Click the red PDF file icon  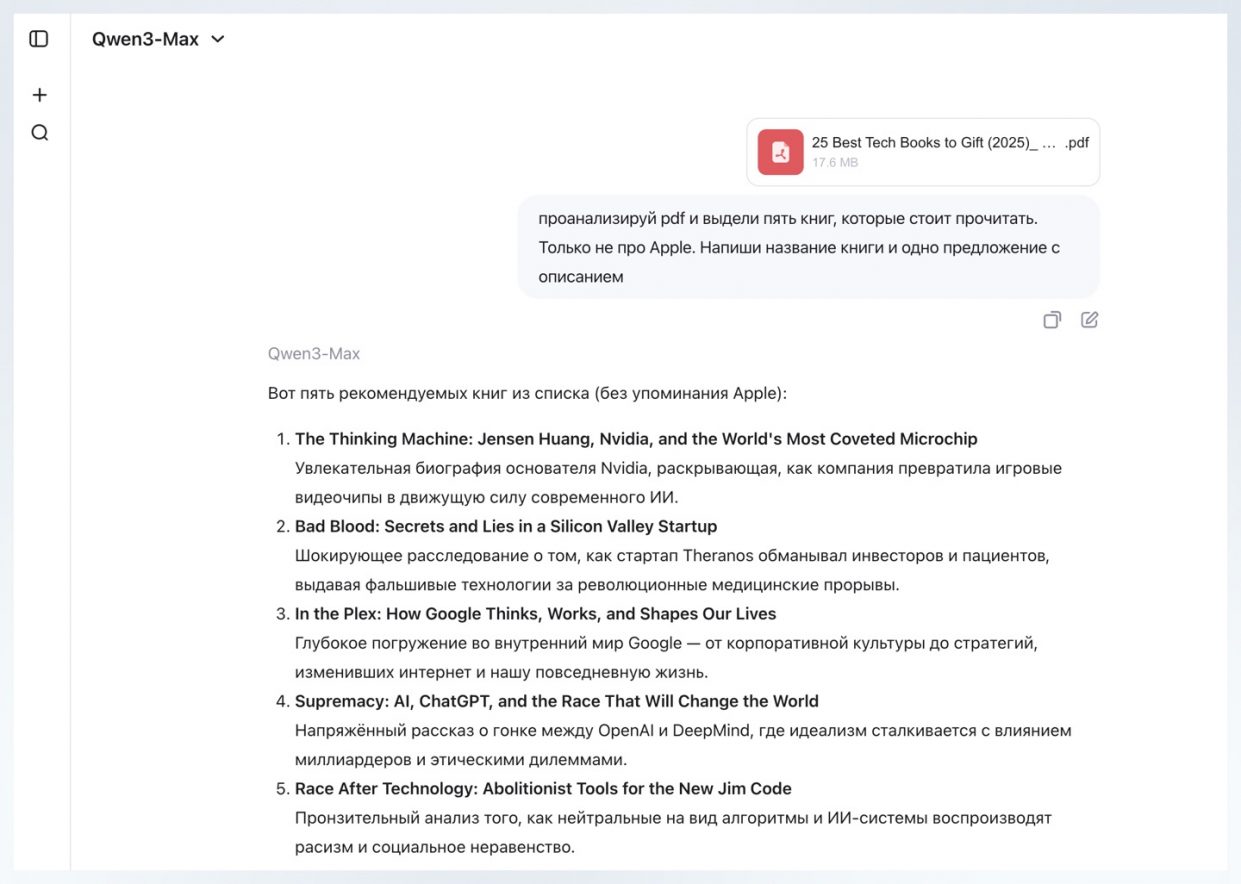[780, 152]
